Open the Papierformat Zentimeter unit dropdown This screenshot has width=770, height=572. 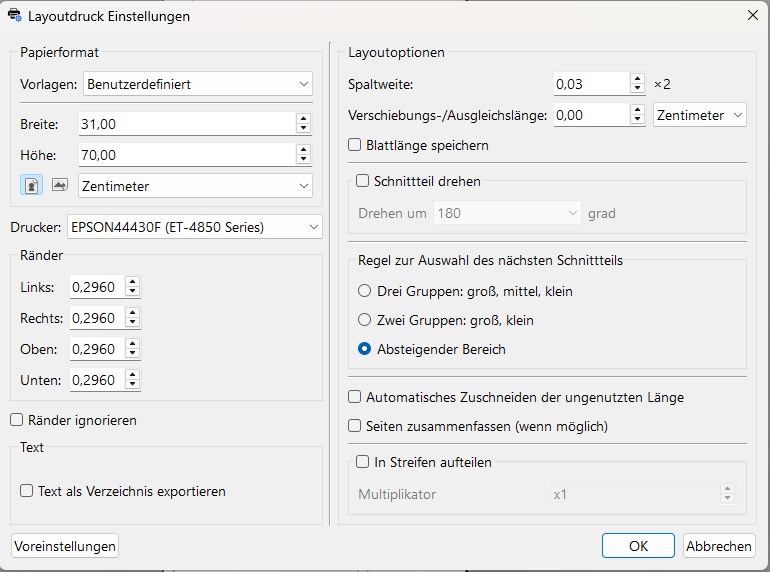(195, 186)
